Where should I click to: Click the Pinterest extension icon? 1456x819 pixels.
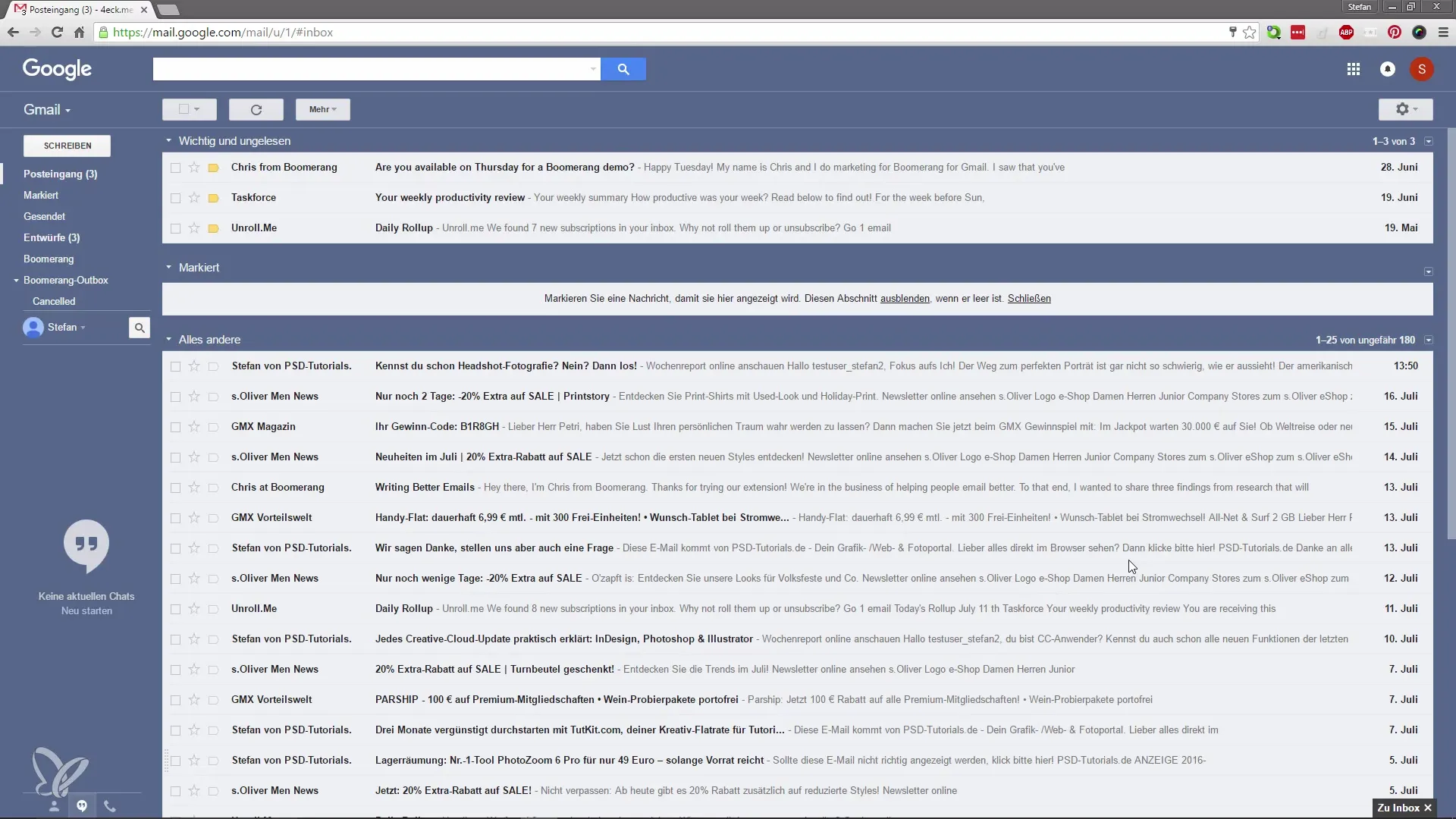tap(1395, 33)
